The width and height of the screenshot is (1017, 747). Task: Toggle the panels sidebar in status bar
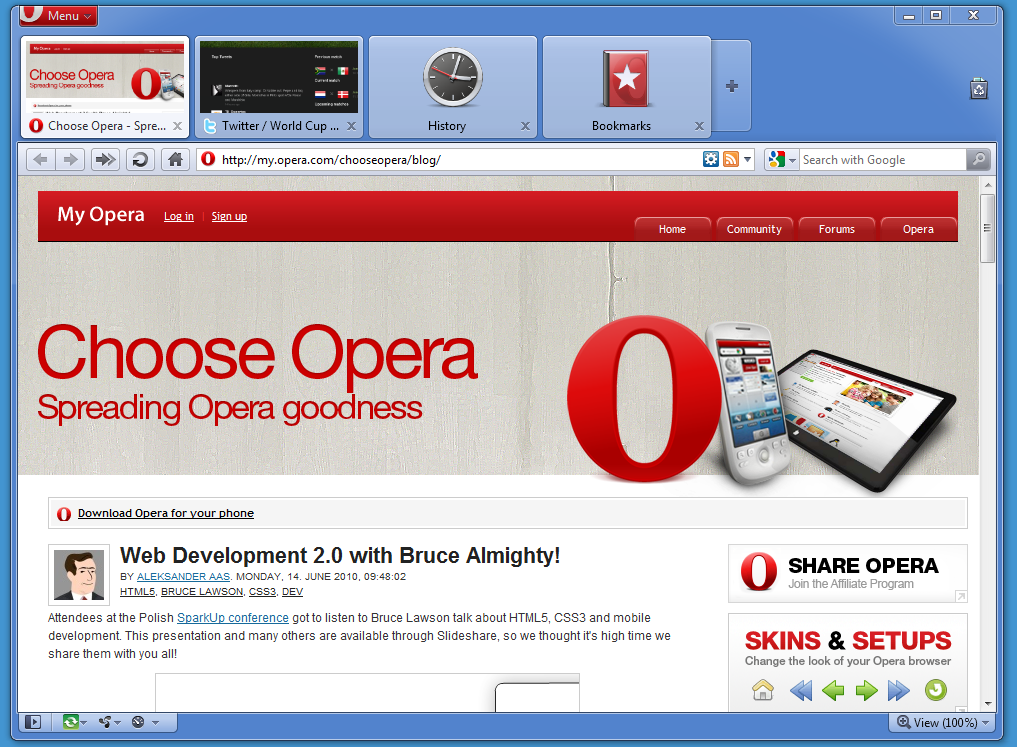[33, 722]
